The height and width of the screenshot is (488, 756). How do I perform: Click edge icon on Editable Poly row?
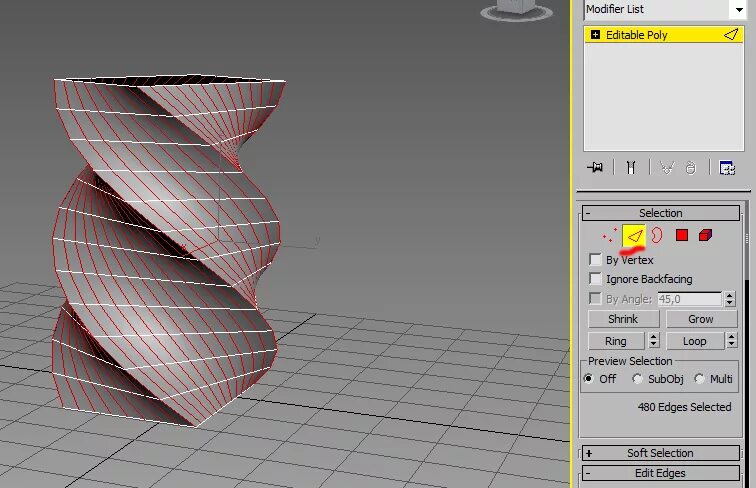pyautogui.click(x=731, y=35)
